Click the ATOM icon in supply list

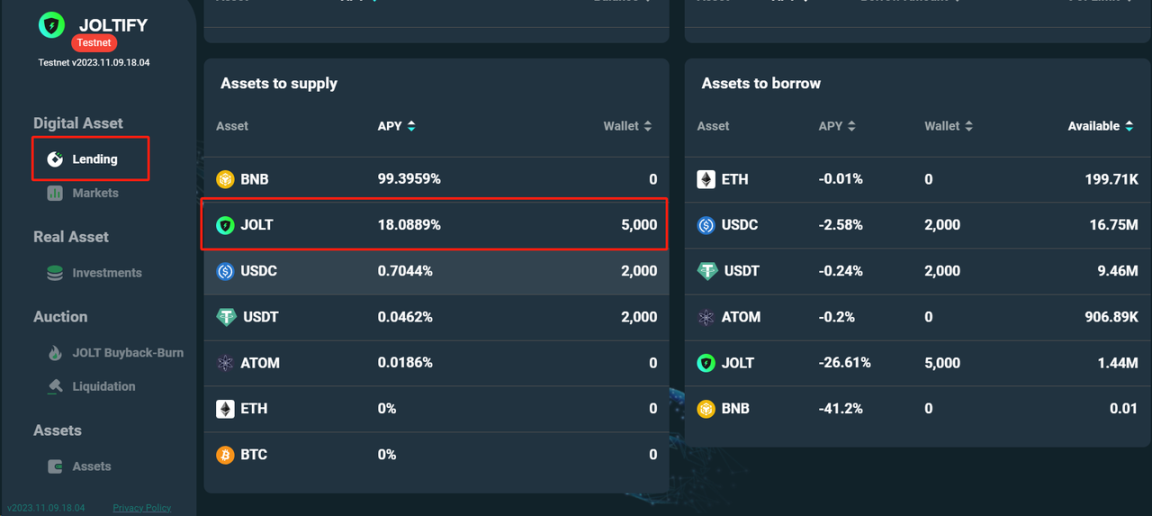coord(225,363)
